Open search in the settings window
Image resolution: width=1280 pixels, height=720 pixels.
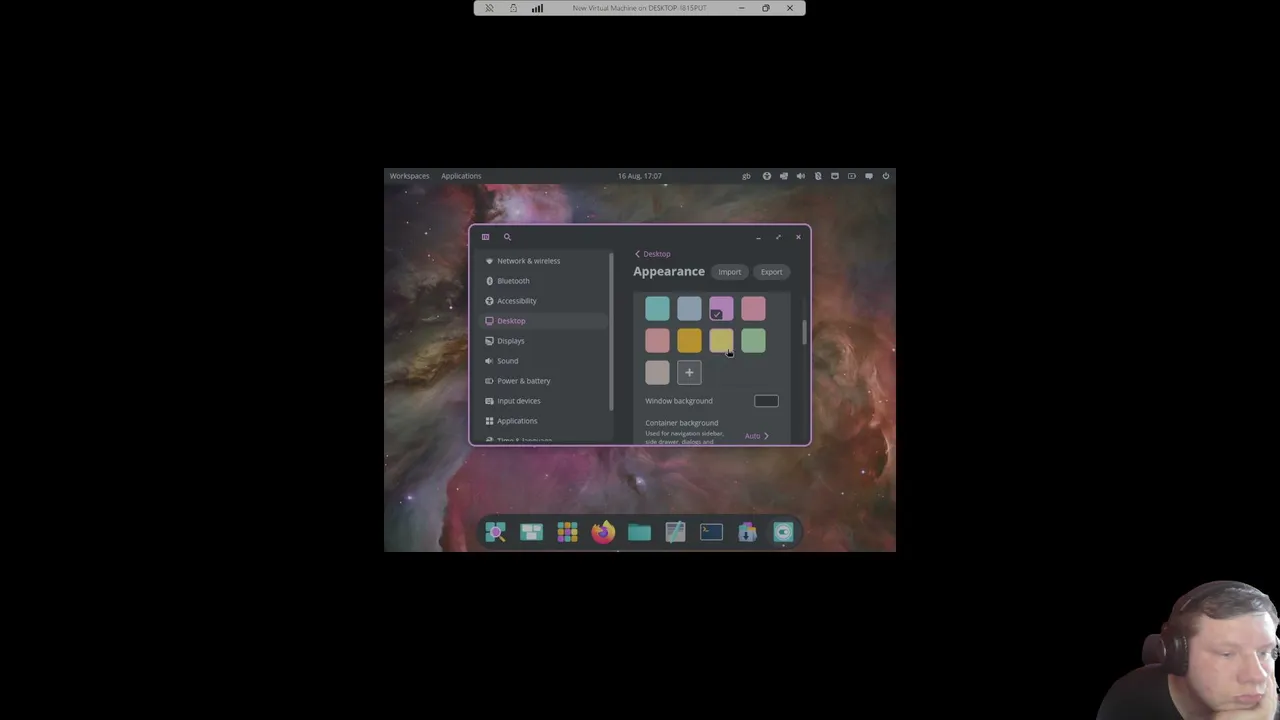pos(507,237)
